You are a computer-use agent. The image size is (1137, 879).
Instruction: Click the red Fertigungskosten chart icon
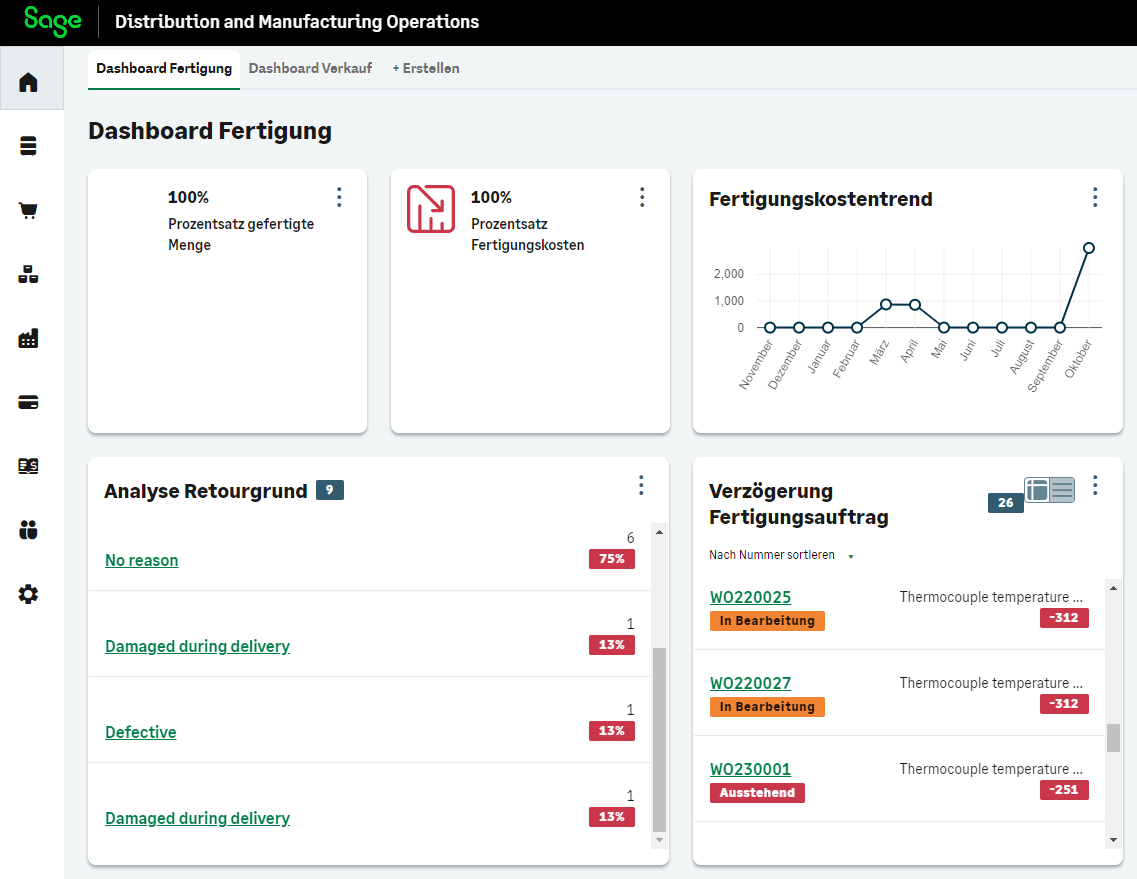431,209
